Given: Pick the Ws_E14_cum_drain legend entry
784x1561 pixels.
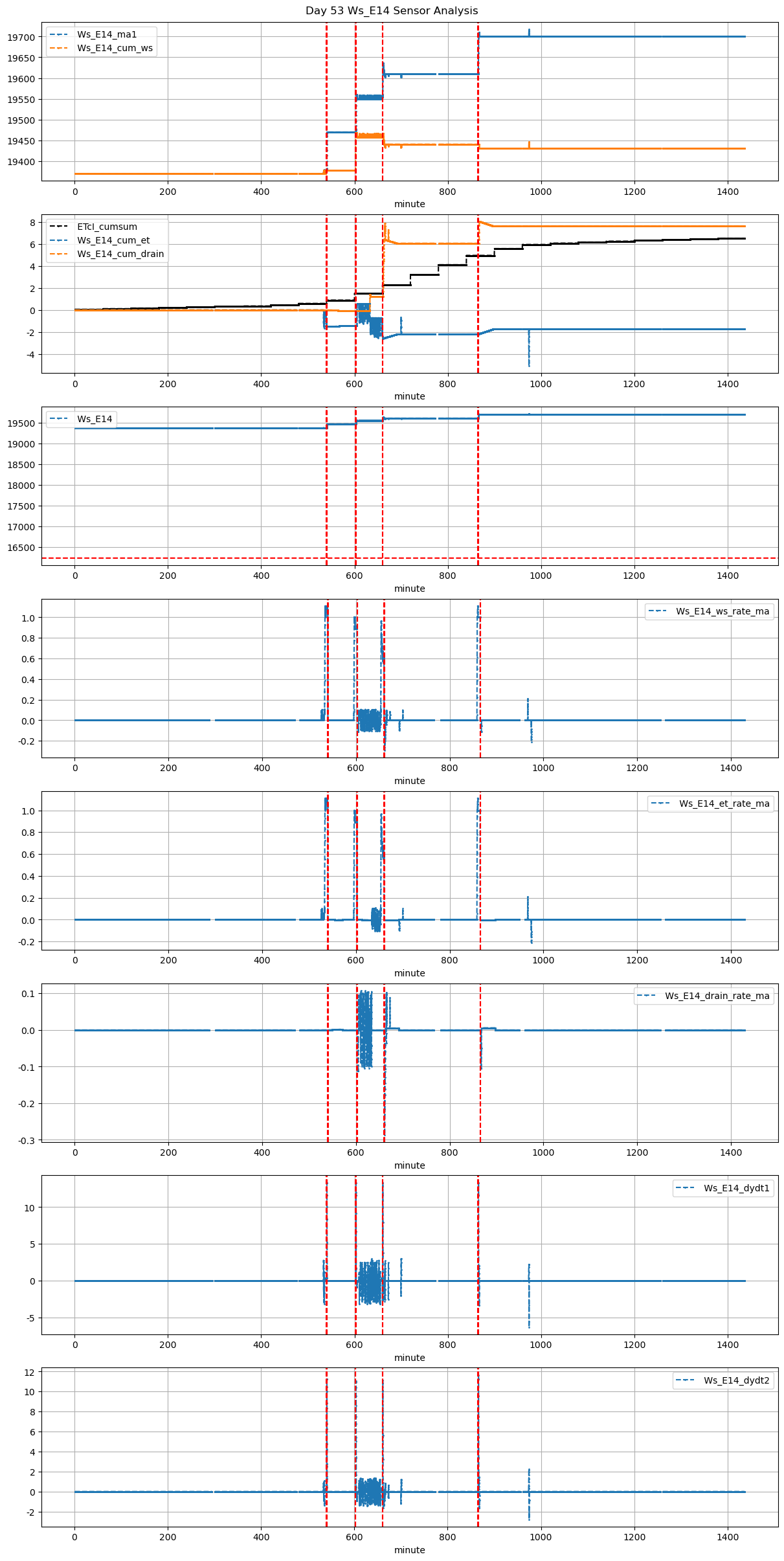Looking at the screenshot, I should click(x=120, y=254).
